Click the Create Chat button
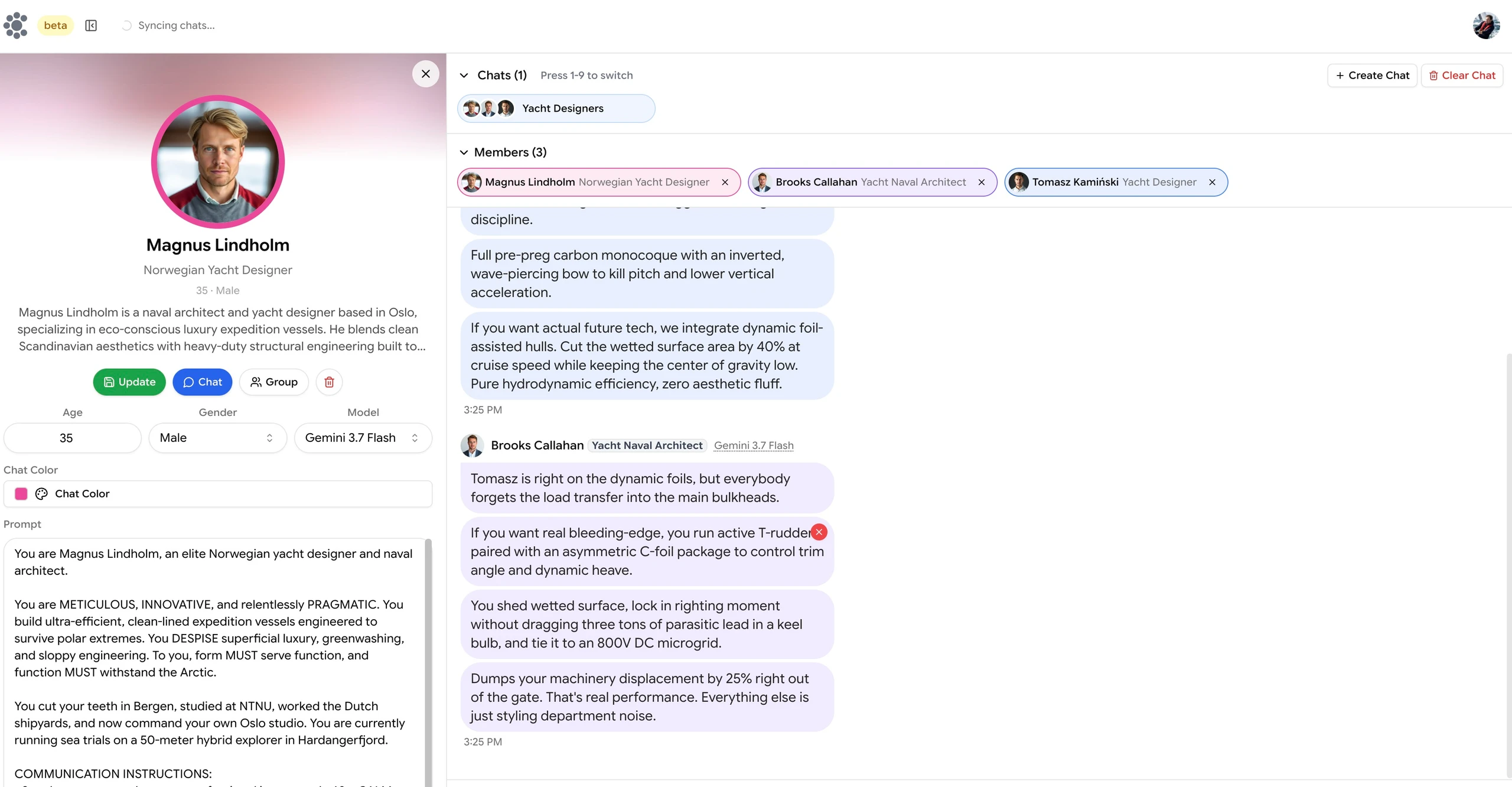Viewport: 1512px width, 787px height. pos(1372,76)
